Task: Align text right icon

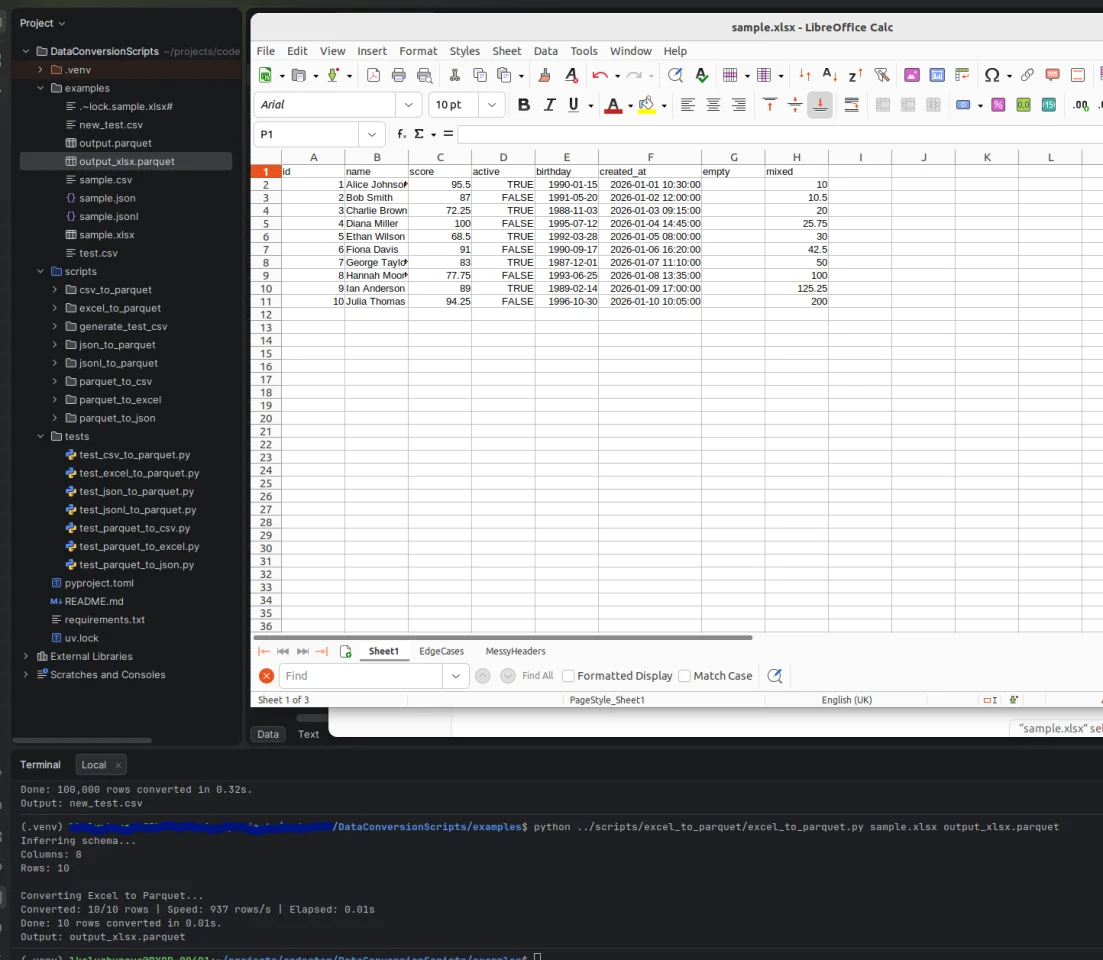Action: tap(739, 105)
